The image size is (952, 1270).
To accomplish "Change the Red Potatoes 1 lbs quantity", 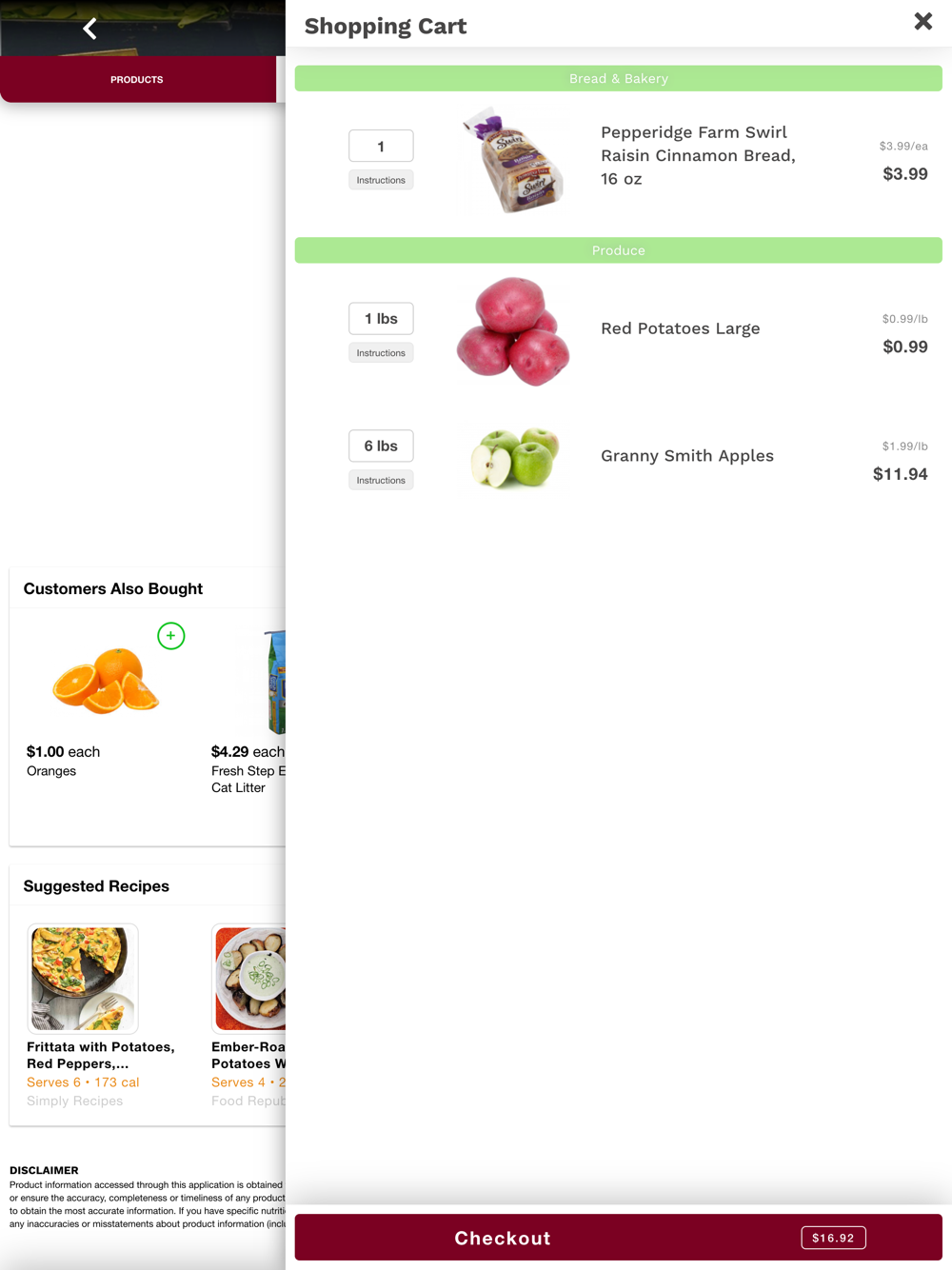I will (x=381, y=319).
